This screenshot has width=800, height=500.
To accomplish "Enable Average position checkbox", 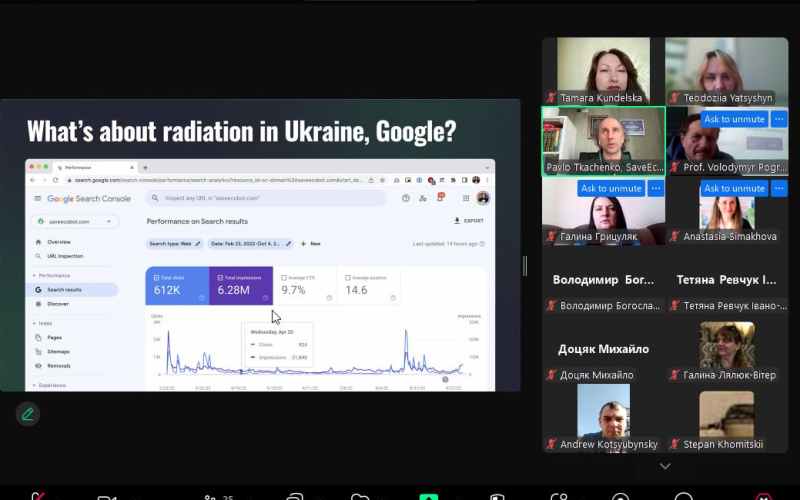I will (x=348, y=278).
